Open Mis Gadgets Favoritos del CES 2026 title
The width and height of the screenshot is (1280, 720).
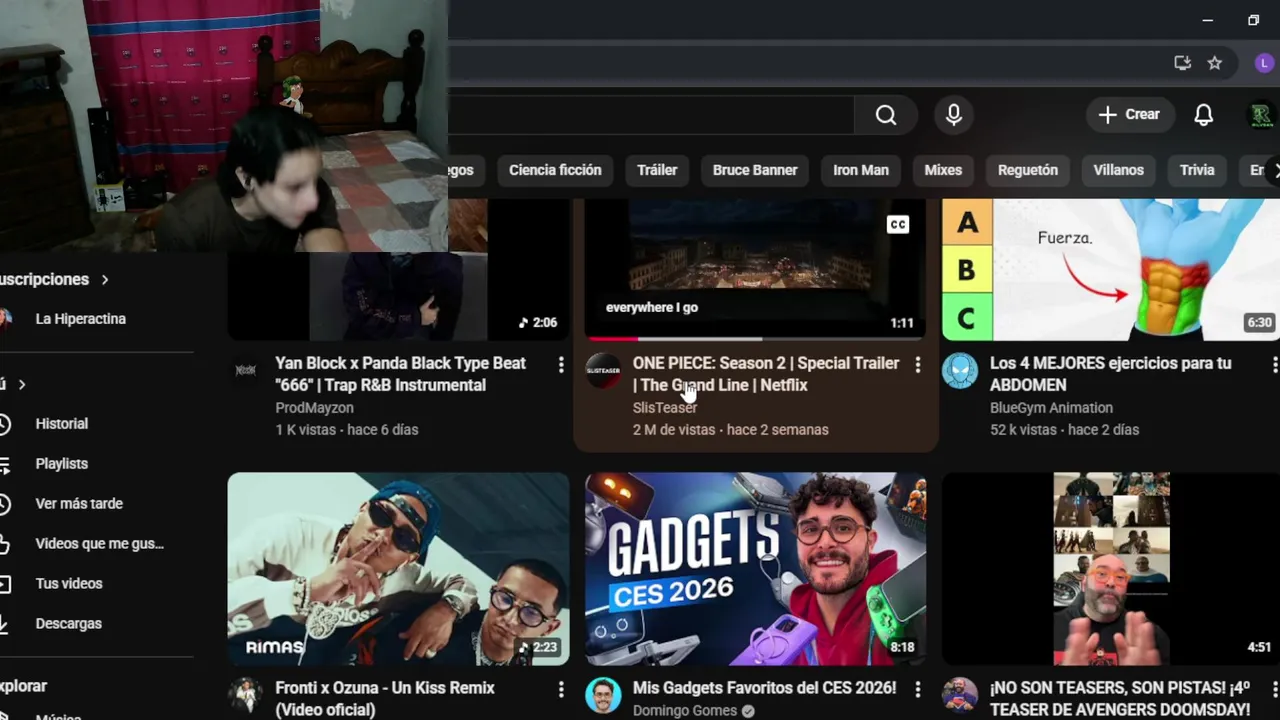point(764,688)
